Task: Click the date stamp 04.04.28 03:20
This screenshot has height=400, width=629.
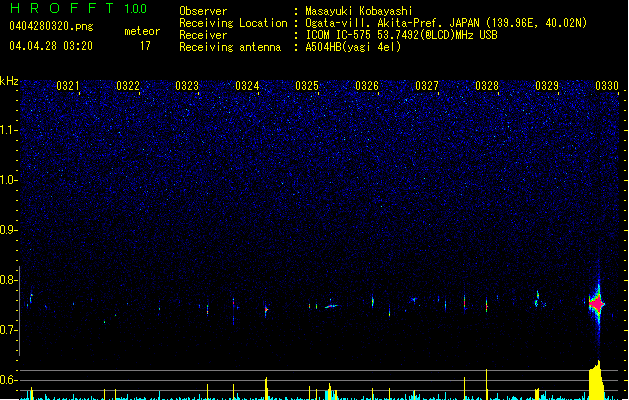Action: 51,46
